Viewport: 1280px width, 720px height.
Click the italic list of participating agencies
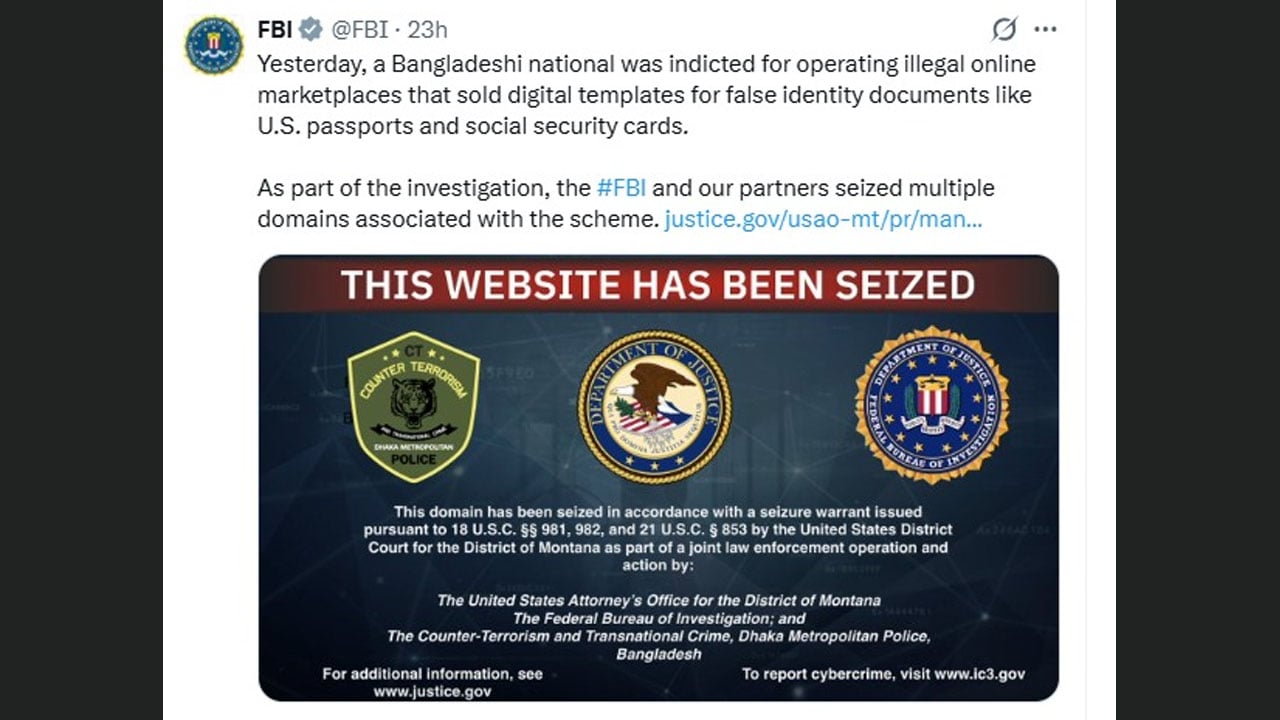(x=658, y=627)
